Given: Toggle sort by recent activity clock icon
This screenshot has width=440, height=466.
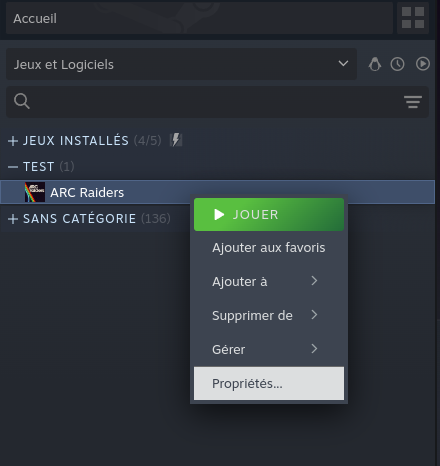Looking at the screenshot, I should point(397,64).
